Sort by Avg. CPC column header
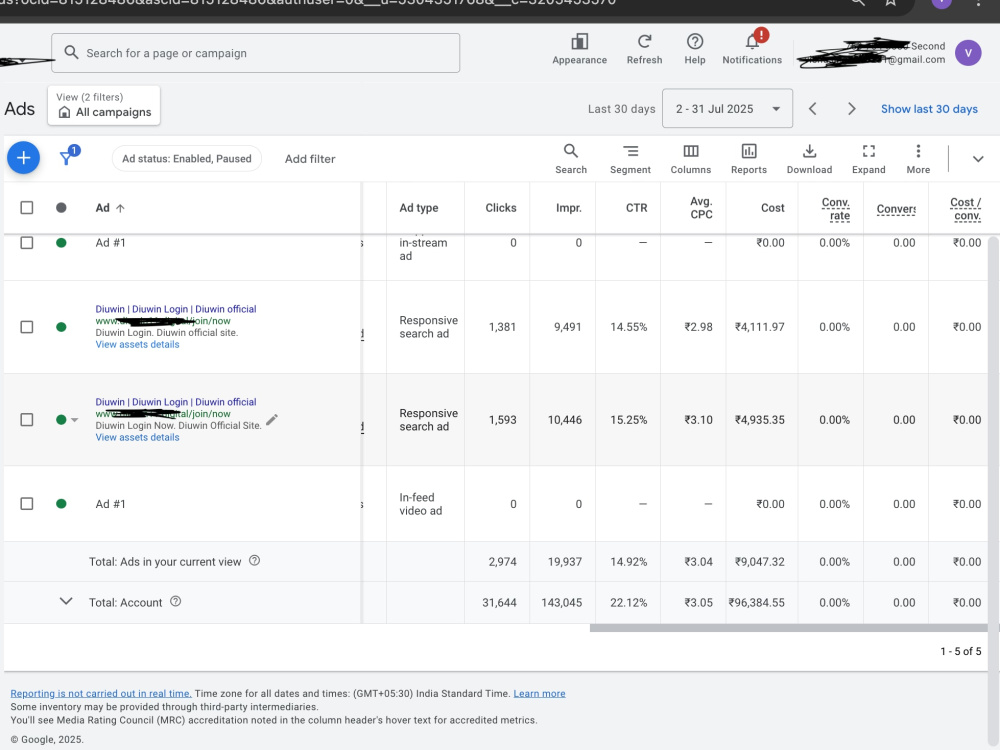The width and height of the screenshot is (1000, 750). coord(701,208)
